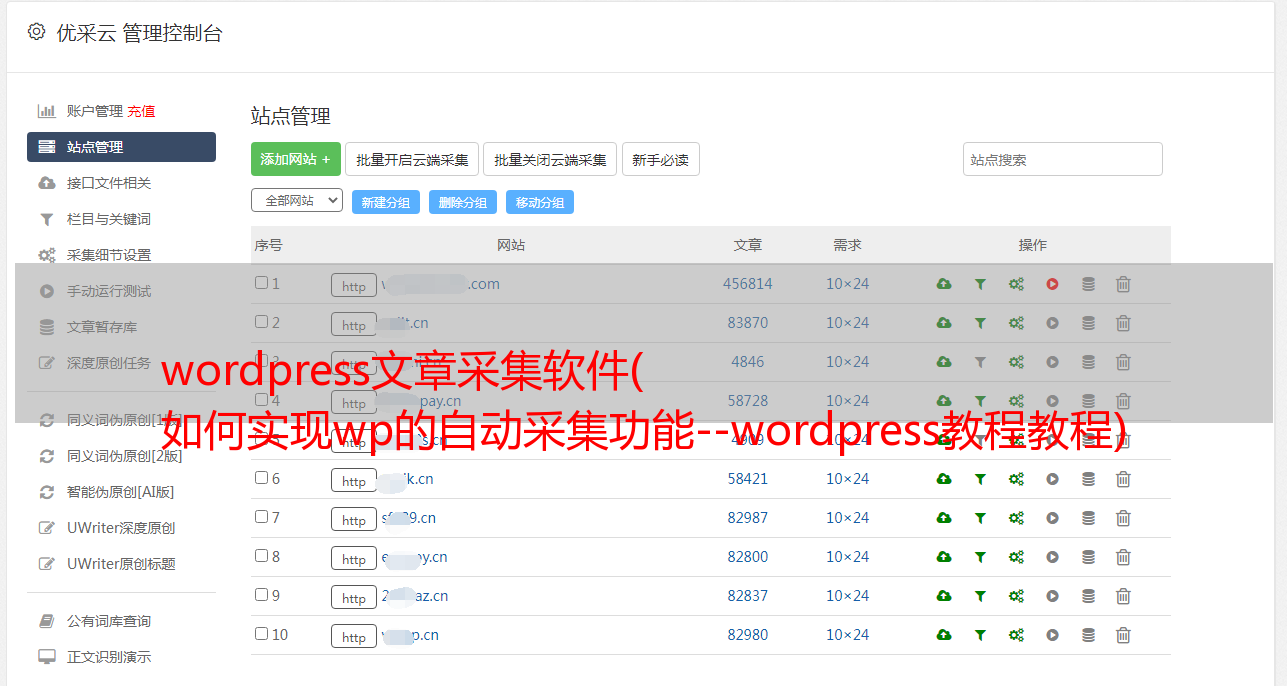Tick the checkbox for row 9
The width and height of the screenshot is (1287, 686).
pyautogui.click(x=261, y=595)
